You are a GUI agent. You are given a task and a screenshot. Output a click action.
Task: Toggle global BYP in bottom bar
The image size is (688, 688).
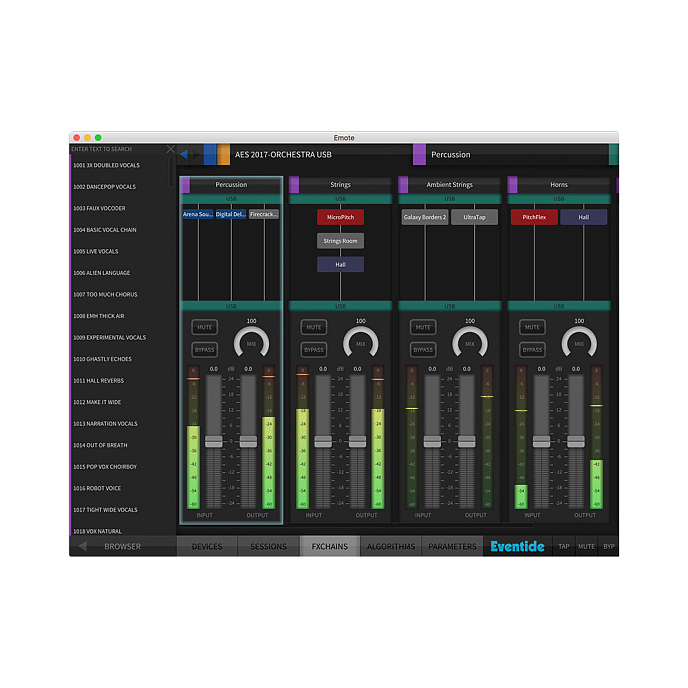(x=609, y=546)
